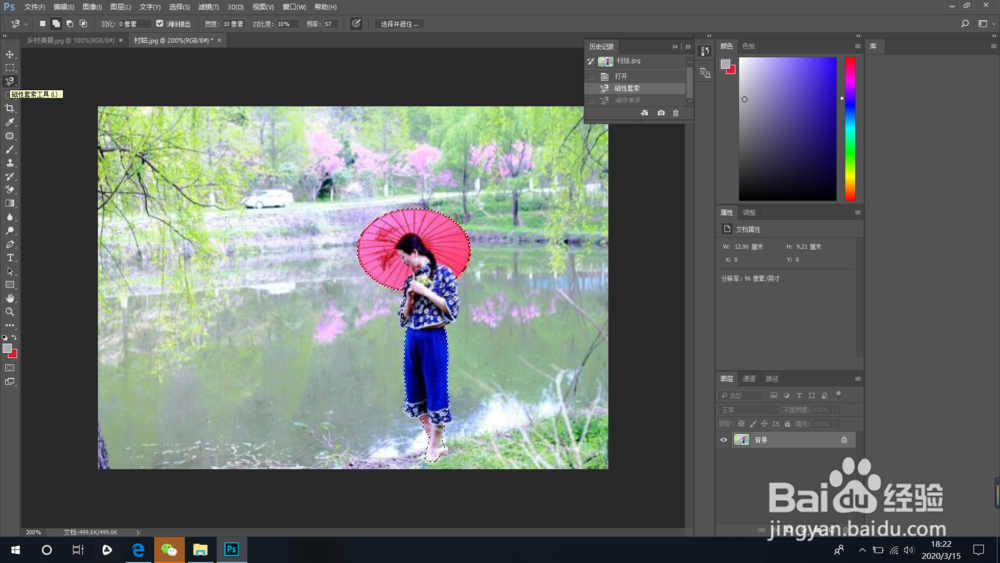The width and height of the screenshot is (1000, 563).
Task: Toggle history brush source on 村姑.jpg snapshot
Action: tap(591, 61)
